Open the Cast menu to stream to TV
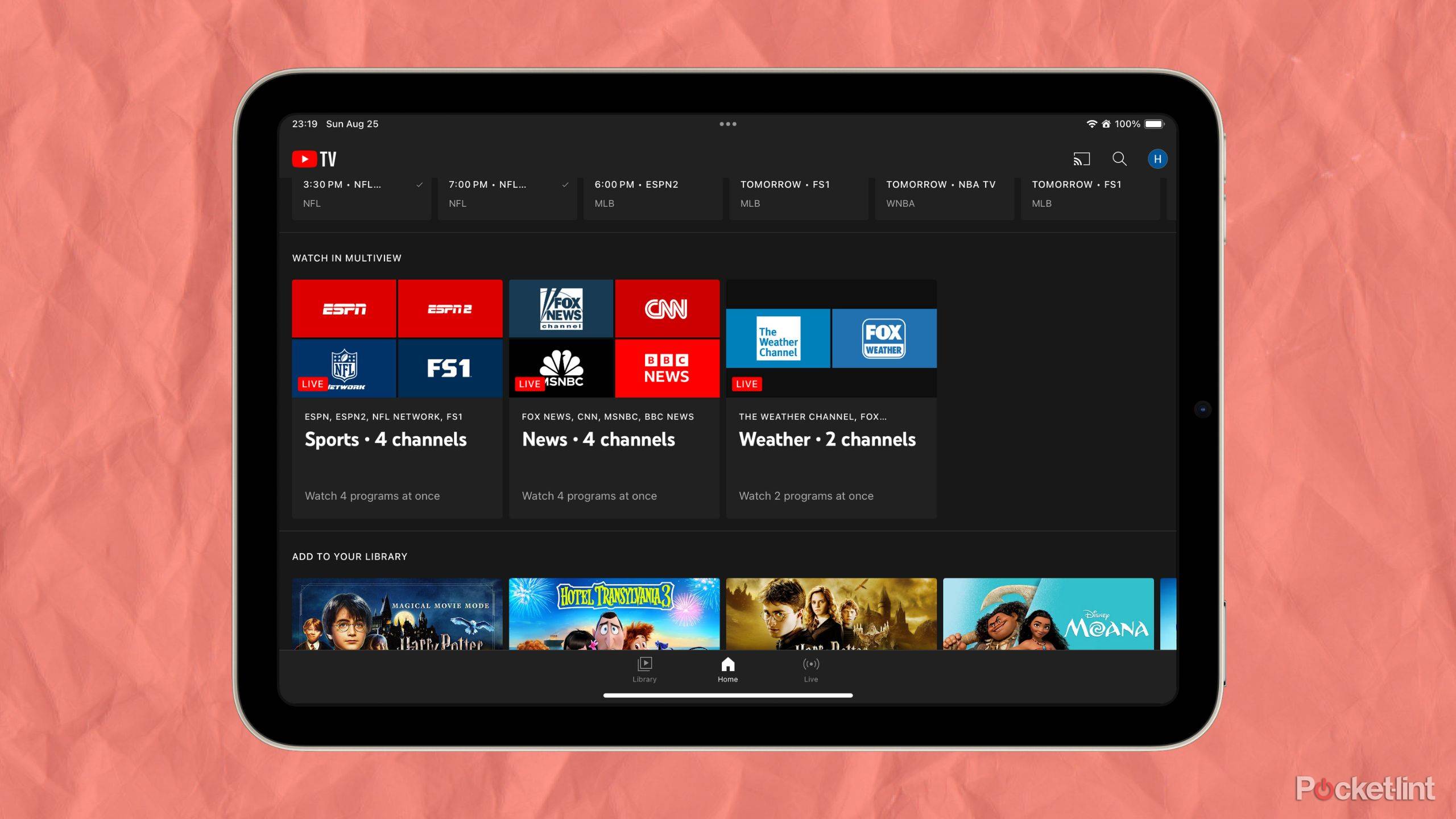1456x819 pixels. 1082,159
